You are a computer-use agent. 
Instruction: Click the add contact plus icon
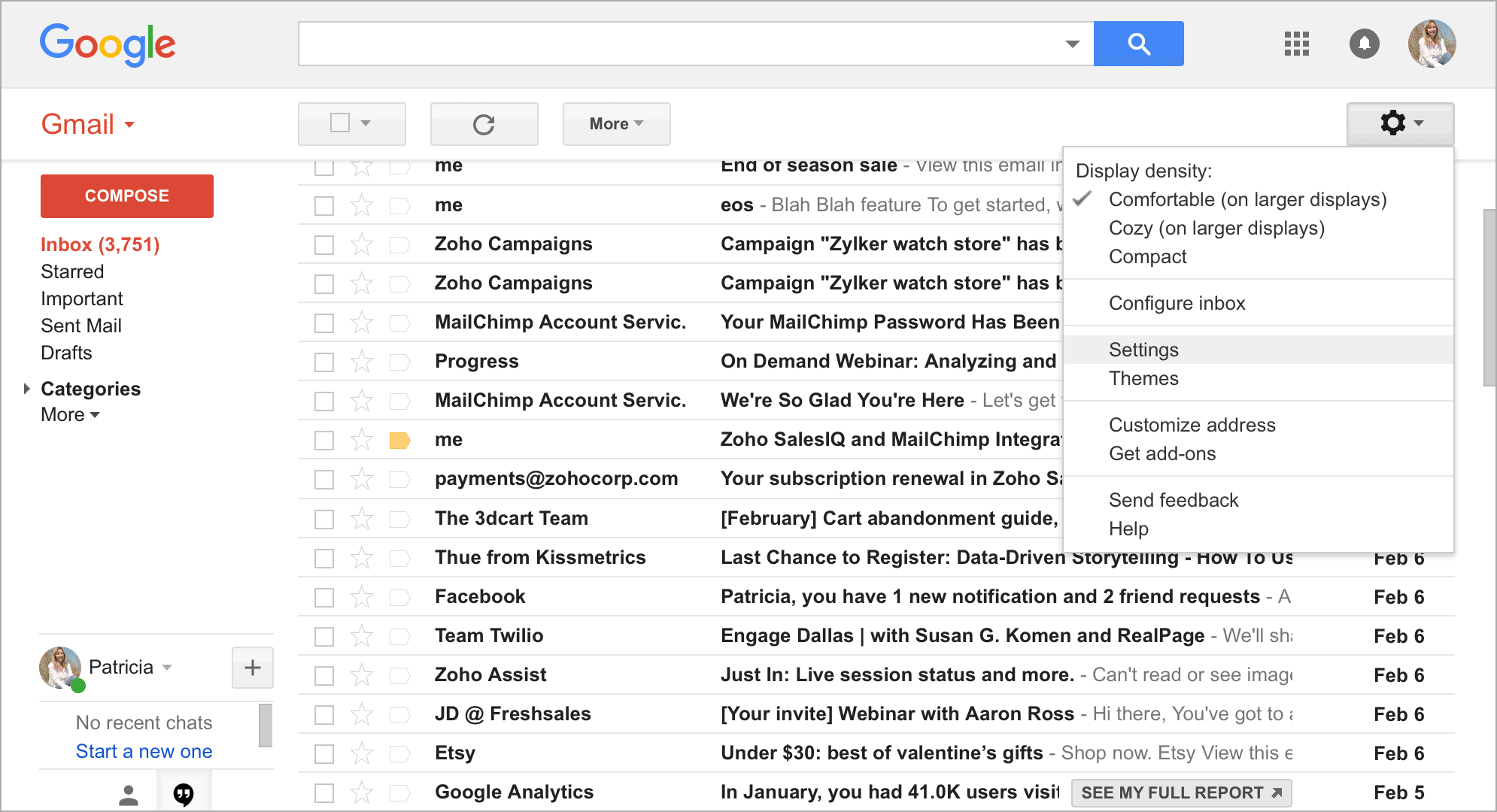point(252,668)
